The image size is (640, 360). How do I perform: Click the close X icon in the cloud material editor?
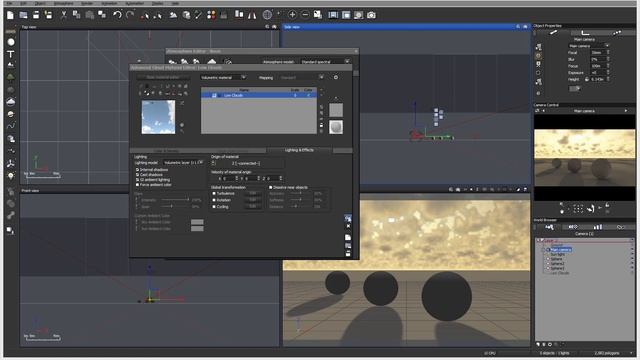(348, 226)
